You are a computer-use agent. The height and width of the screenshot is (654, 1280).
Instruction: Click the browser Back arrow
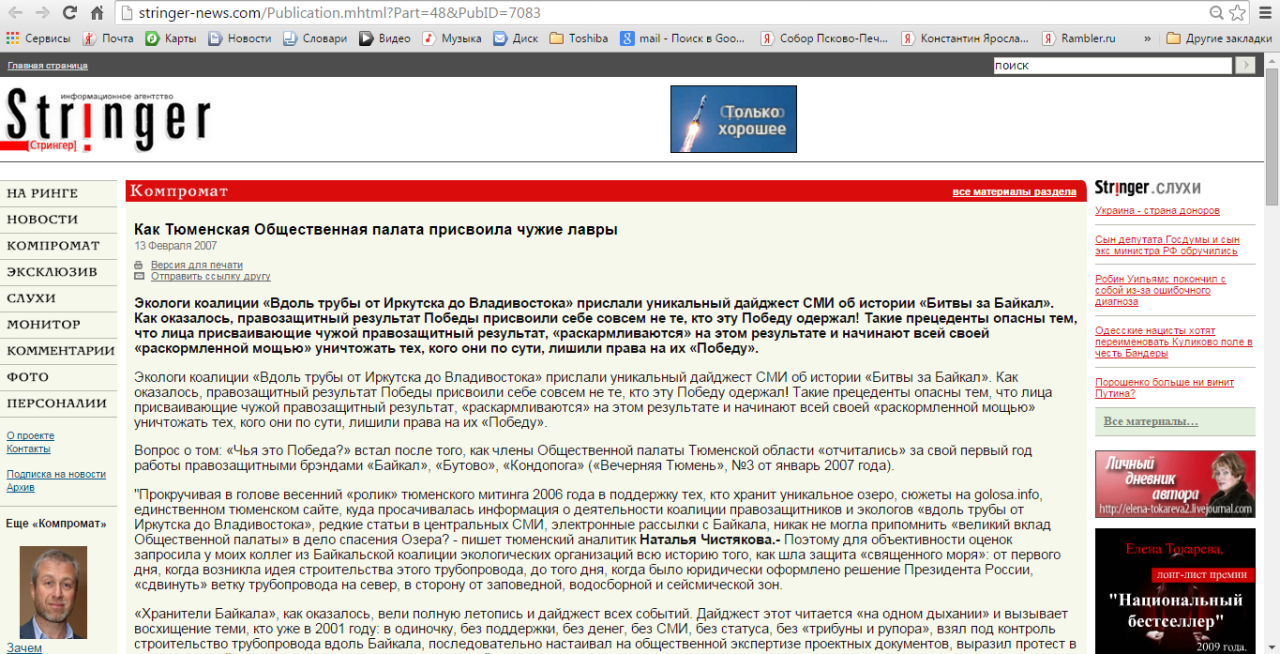16,13
